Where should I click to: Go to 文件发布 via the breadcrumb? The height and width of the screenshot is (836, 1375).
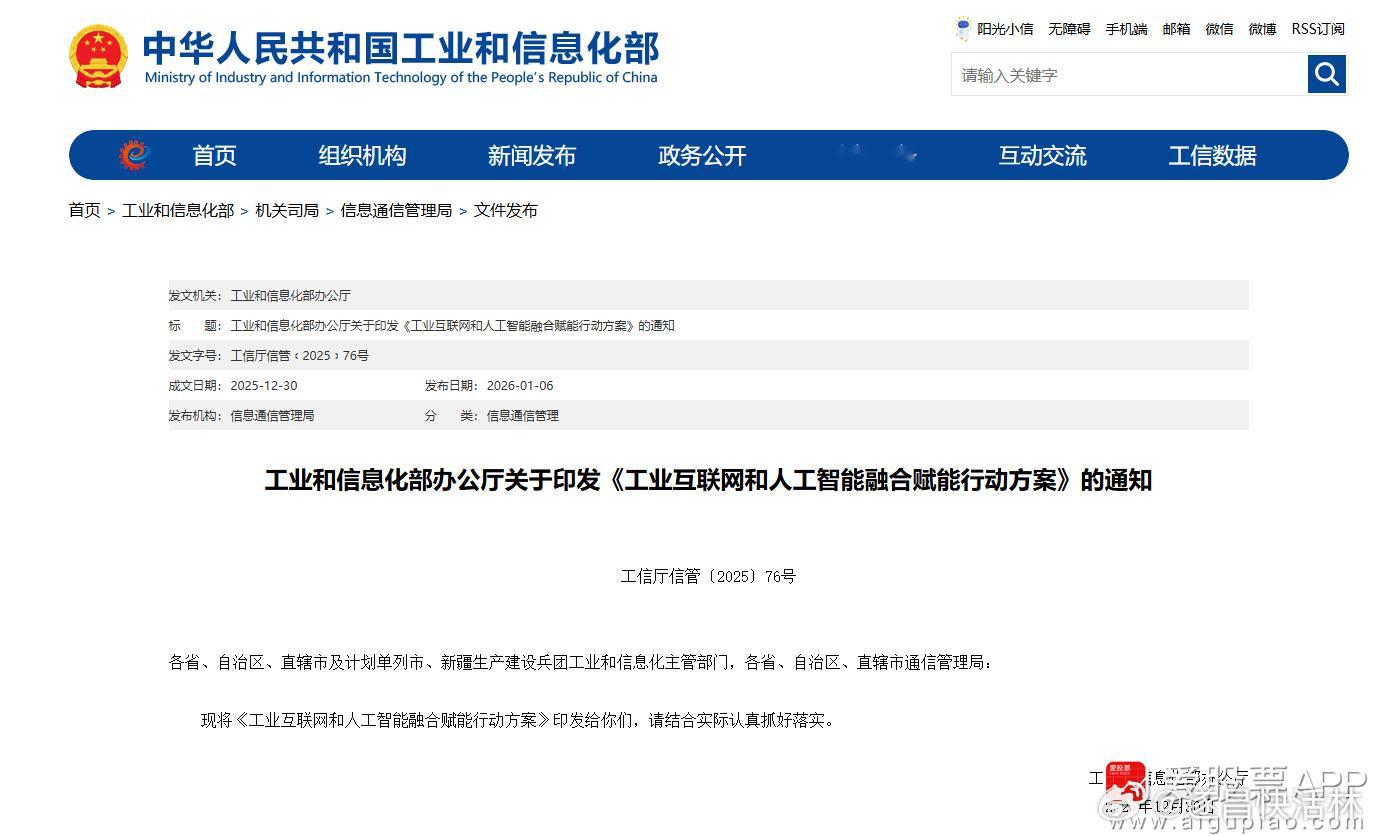tap(505, 210)
